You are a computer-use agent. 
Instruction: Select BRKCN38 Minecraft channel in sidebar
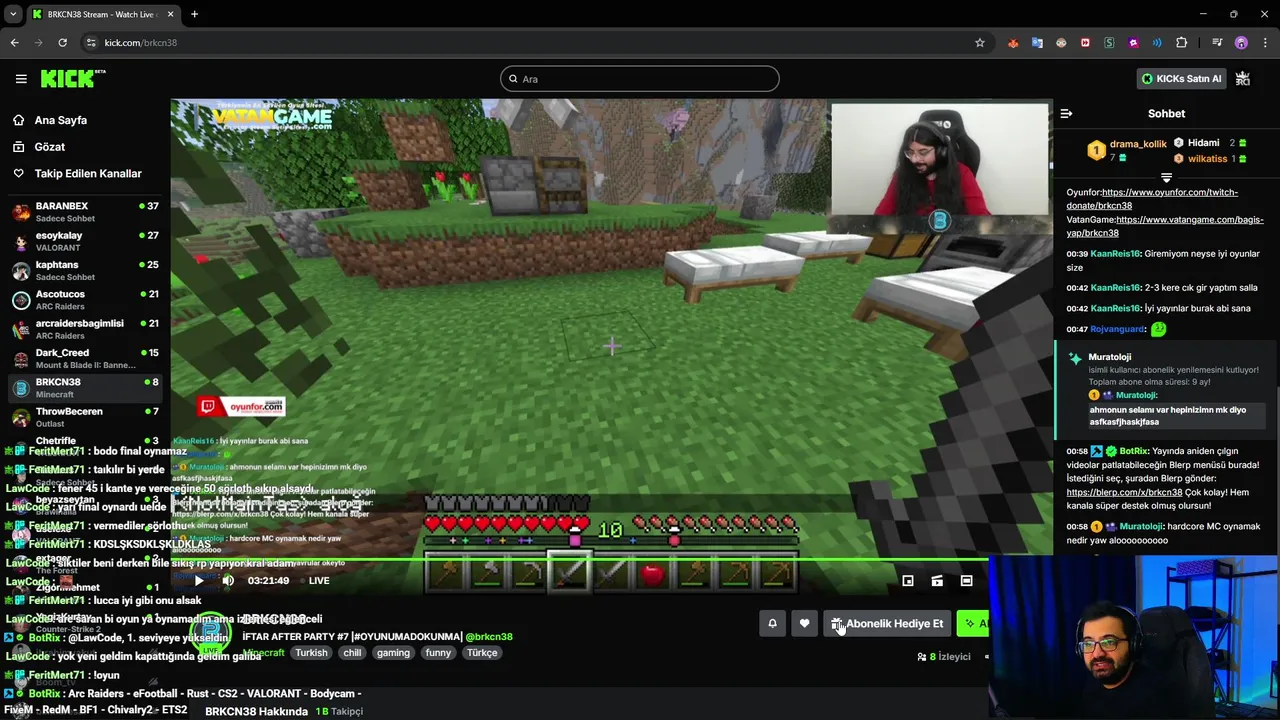(x=85, y=387)
